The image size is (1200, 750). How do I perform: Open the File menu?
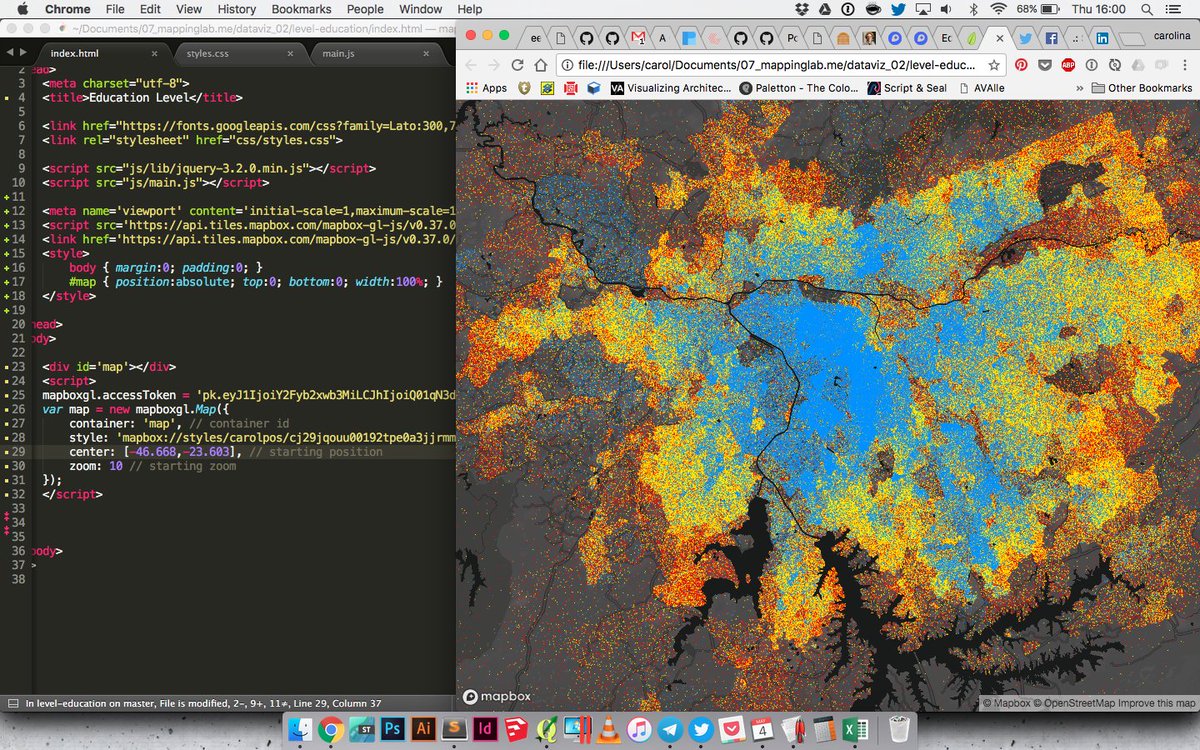114,9
